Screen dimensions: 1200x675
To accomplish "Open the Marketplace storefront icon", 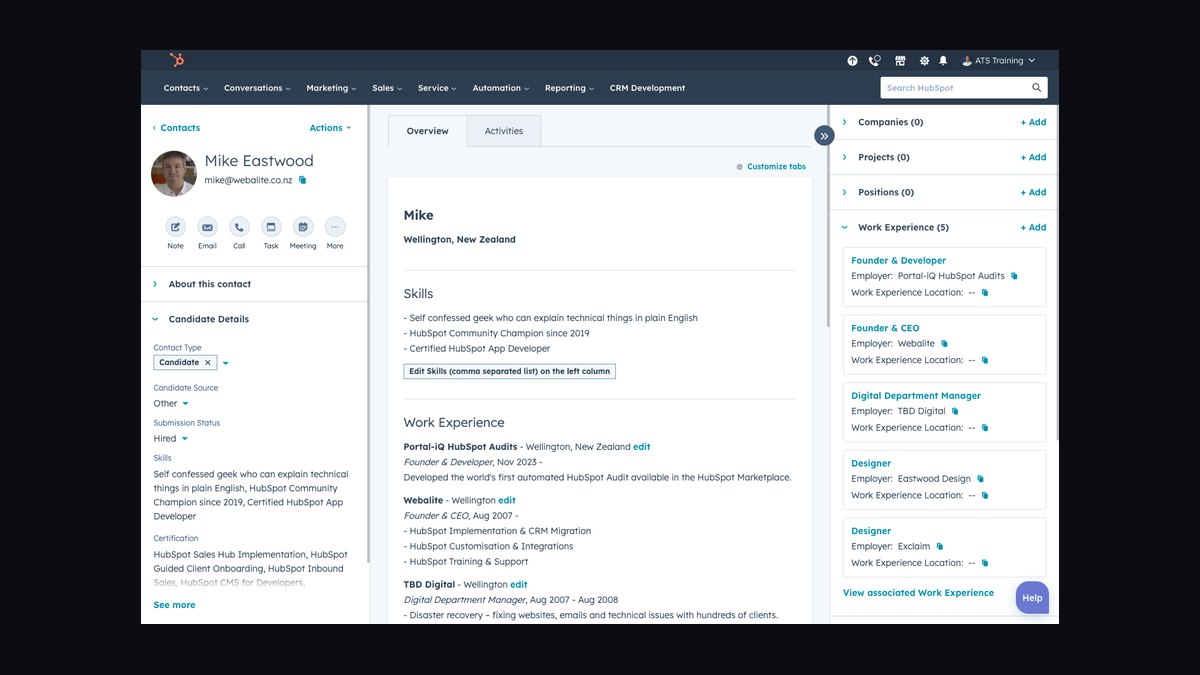I will pyautogui.click(x=900, y=61).
